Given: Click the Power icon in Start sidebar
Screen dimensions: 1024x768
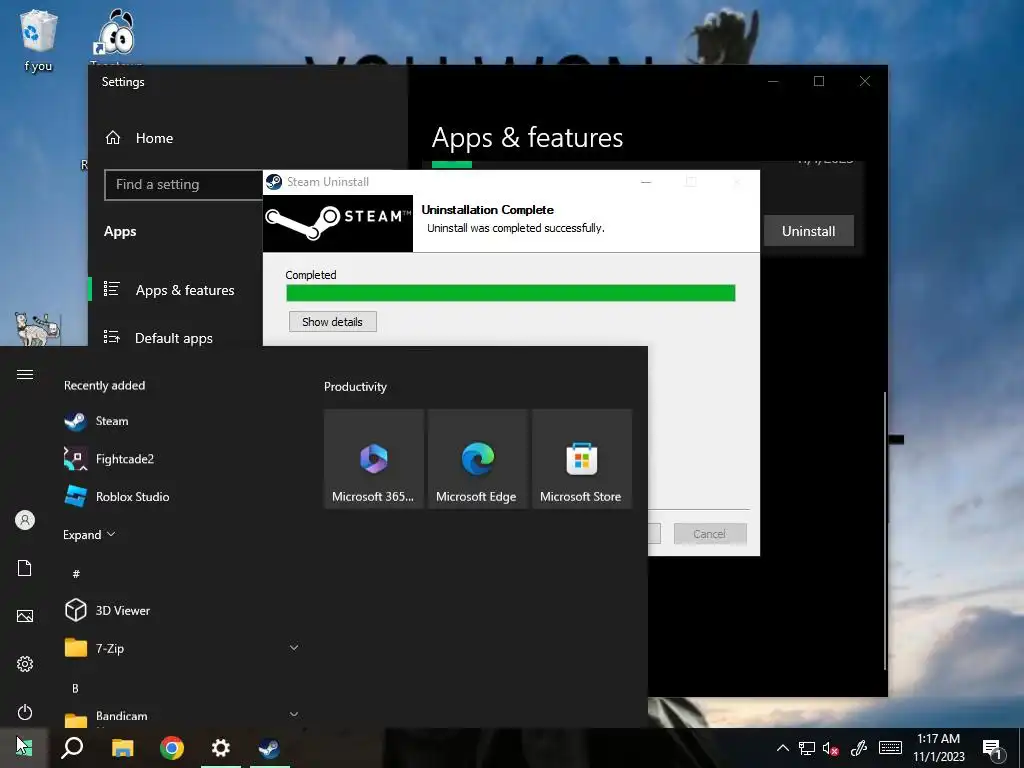Looking at the screenshot, I should coord(25,712).
